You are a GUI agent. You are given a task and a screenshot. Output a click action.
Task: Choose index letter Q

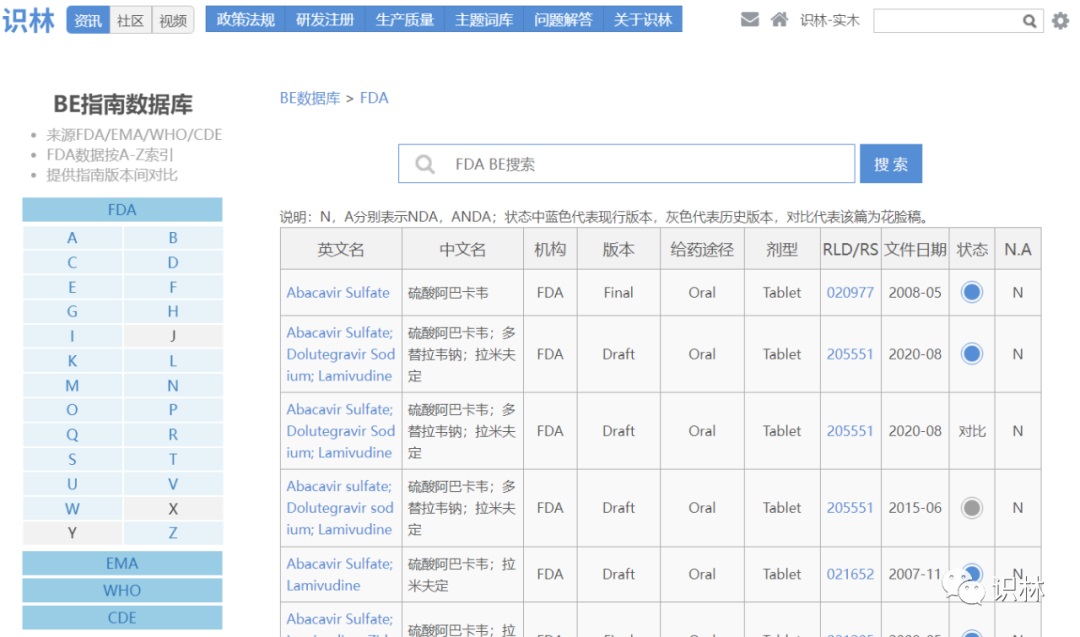(x=72, y=435)
